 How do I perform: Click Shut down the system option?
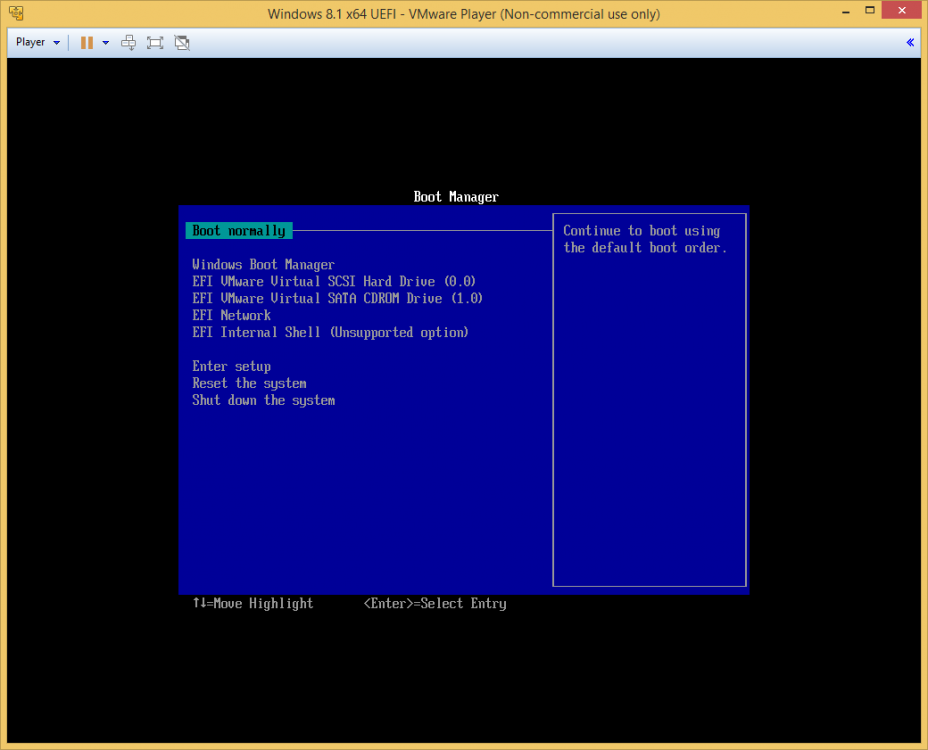click(263, 400)
